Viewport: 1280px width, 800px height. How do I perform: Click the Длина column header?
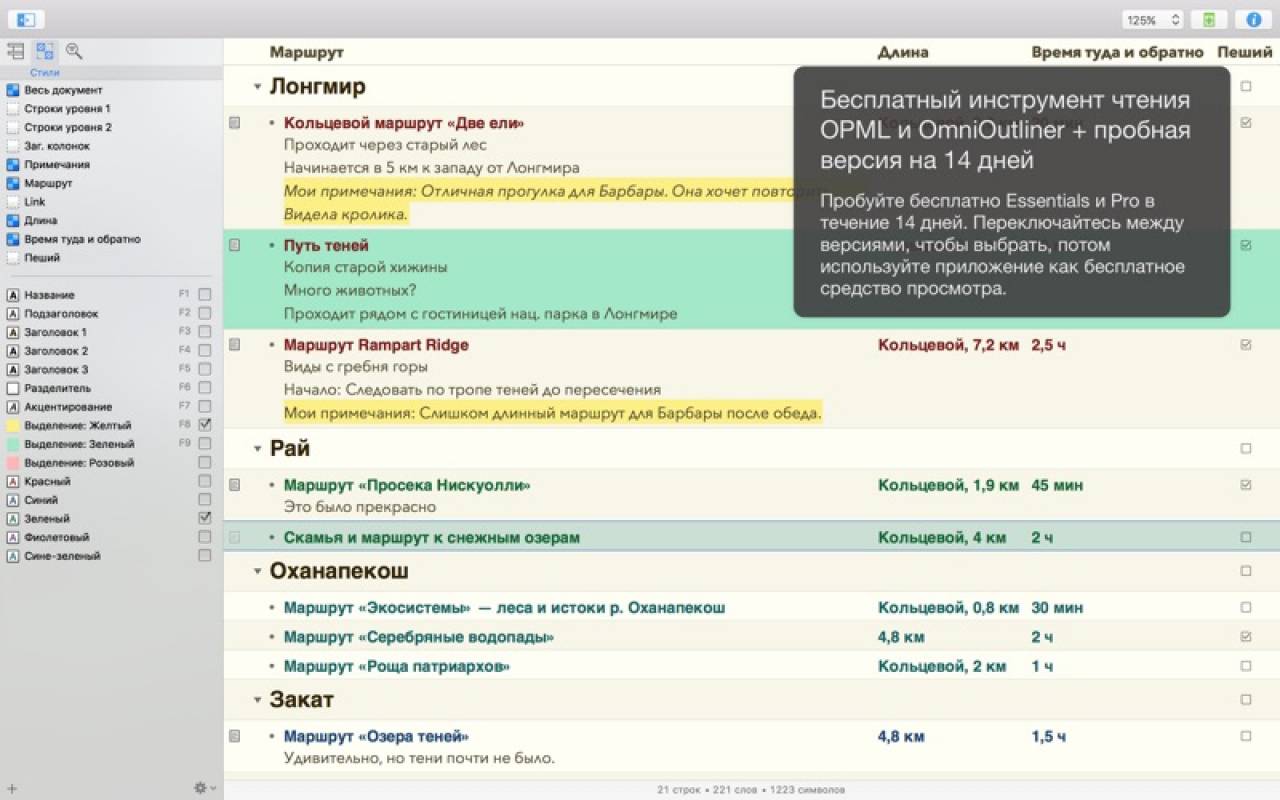click(903, 52)
